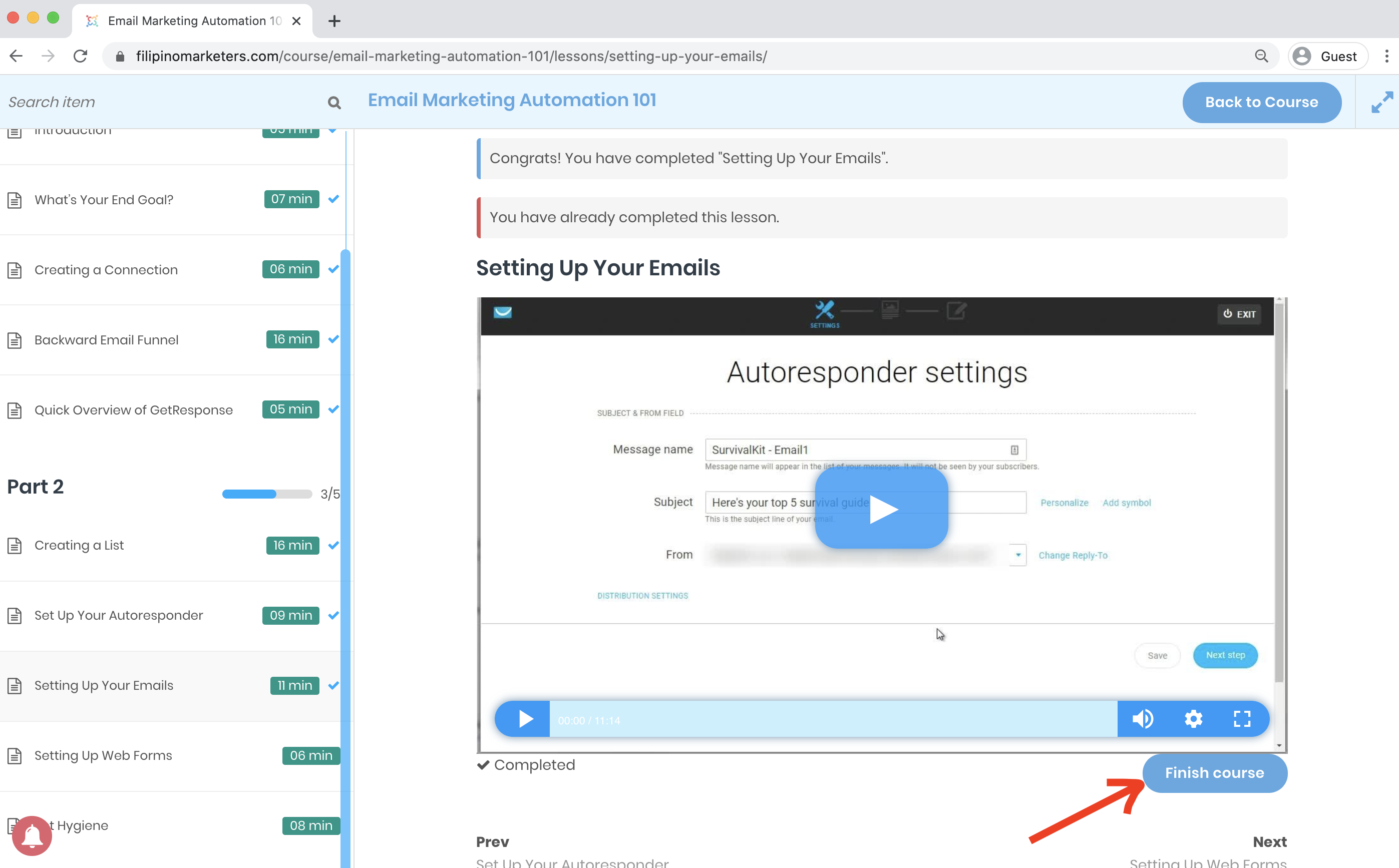Screen dimensions: 1399x868
Task: Click the 16 min badge for Backward Email Funnel
Action: click(292, 339)
